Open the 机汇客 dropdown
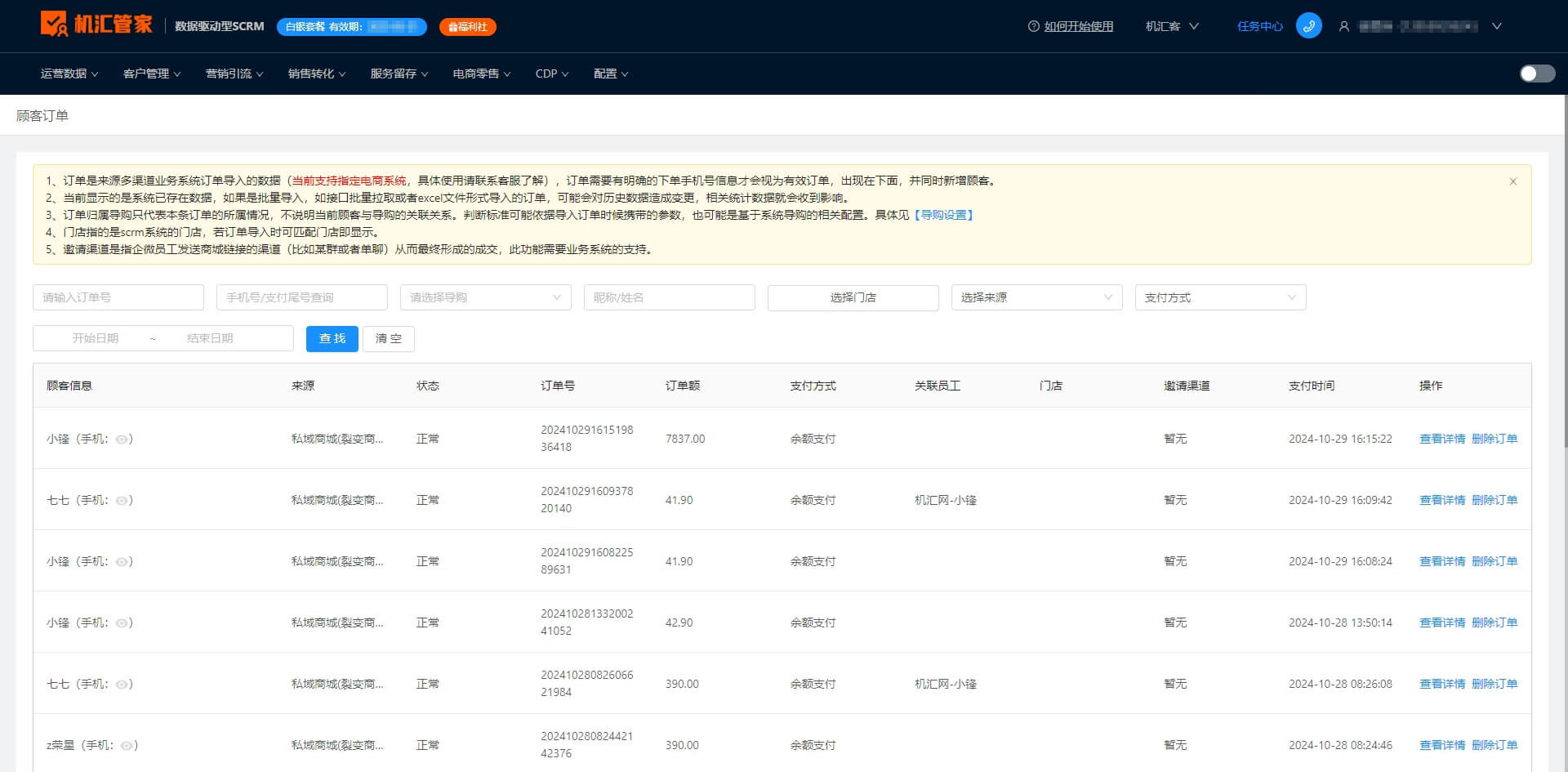 (1172, 26)
